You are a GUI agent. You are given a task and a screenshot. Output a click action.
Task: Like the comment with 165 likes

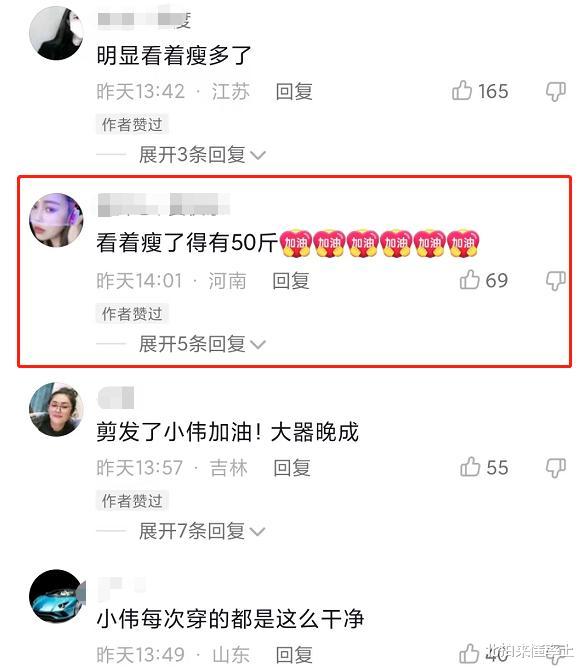point(462,91)
